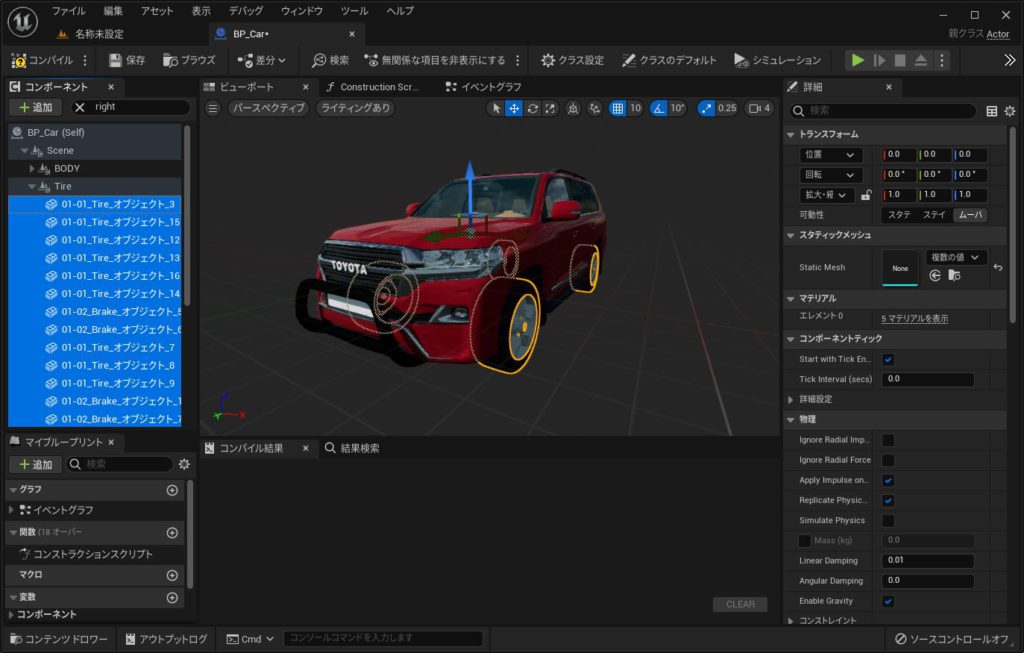This screenshot has width=1024, height=653.
Task: Switch to the イベントグラフ tab
Action: click(485, 87)
